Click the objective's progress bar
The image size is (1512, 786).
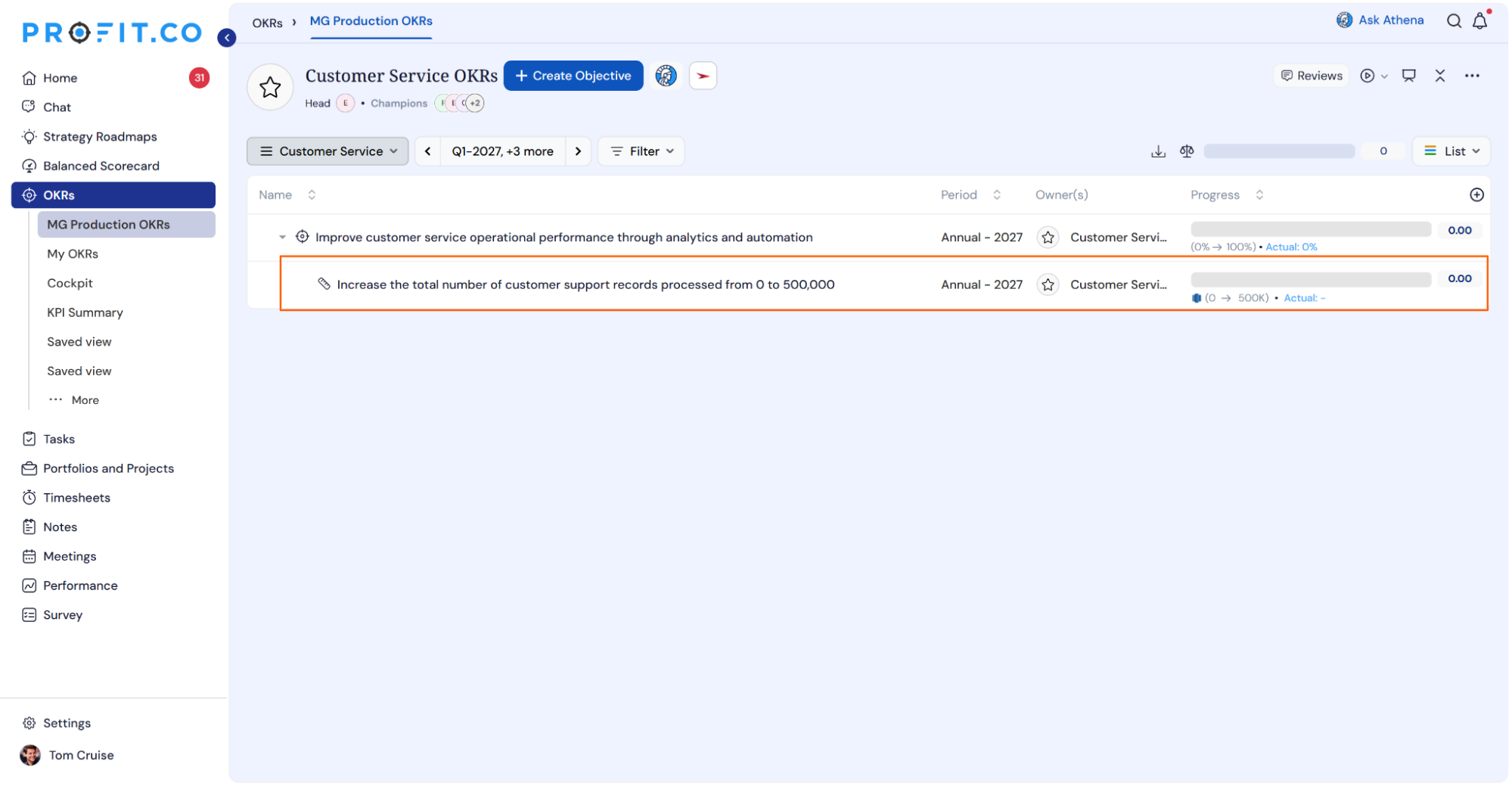1311,229
